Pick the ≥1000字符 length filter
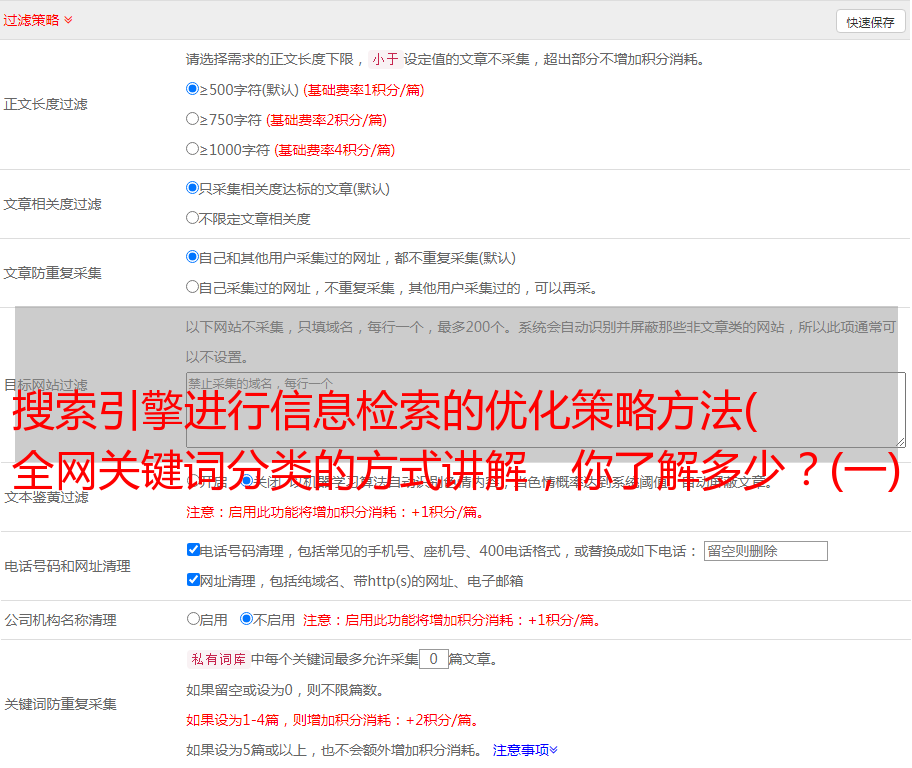The image size is (912, 768). coord(193,149)
